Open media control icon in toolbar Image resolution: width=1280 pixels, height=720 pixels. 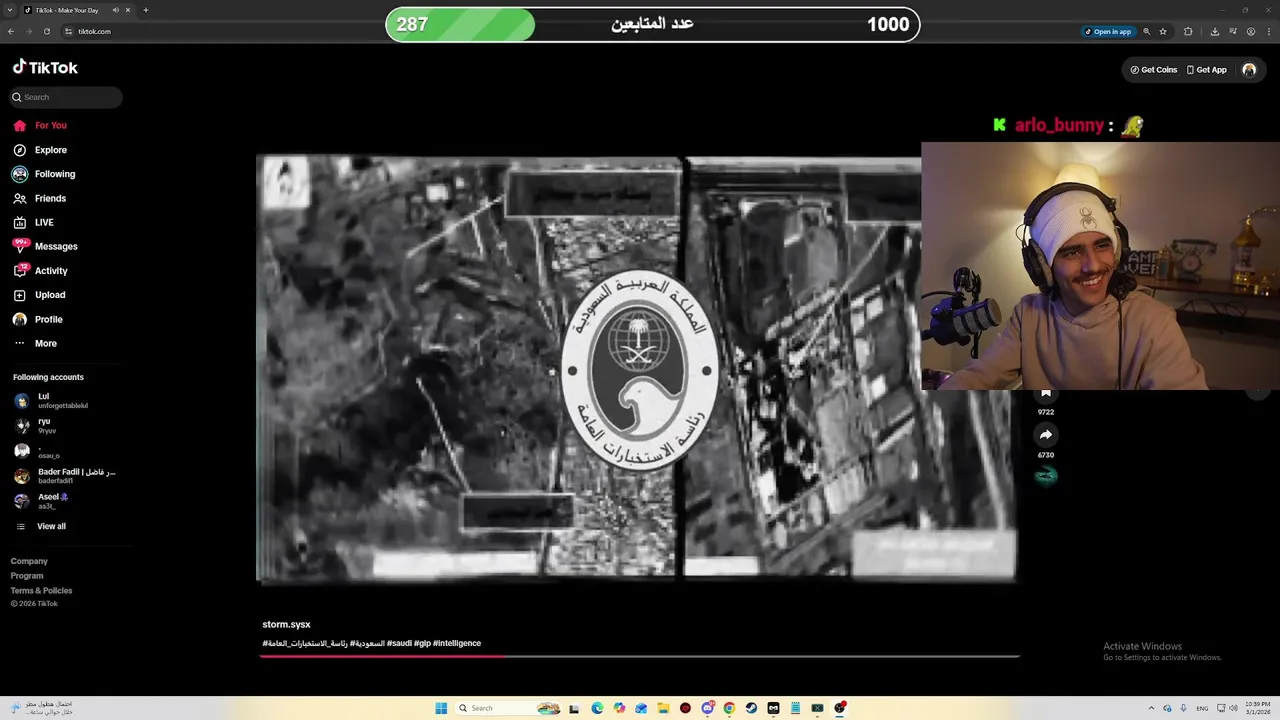(x=1232, y=31)
